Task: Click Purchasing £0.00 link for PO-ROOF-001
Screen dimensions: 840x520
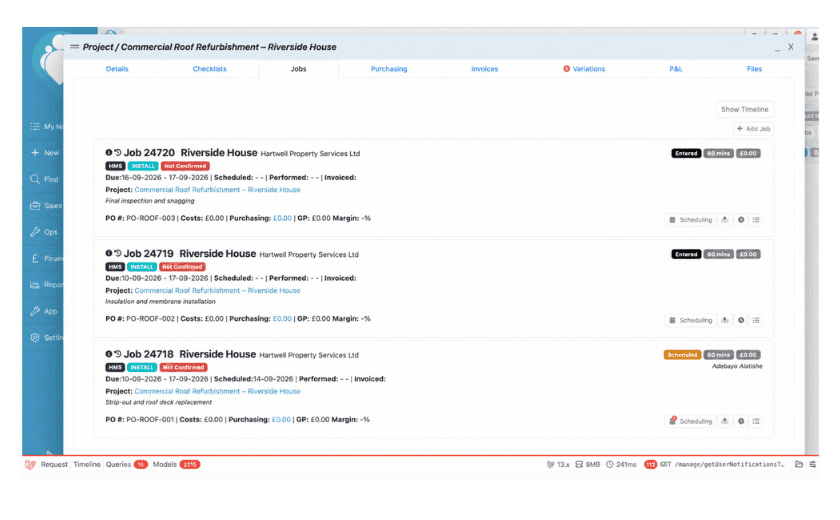Action: point(281,419)
